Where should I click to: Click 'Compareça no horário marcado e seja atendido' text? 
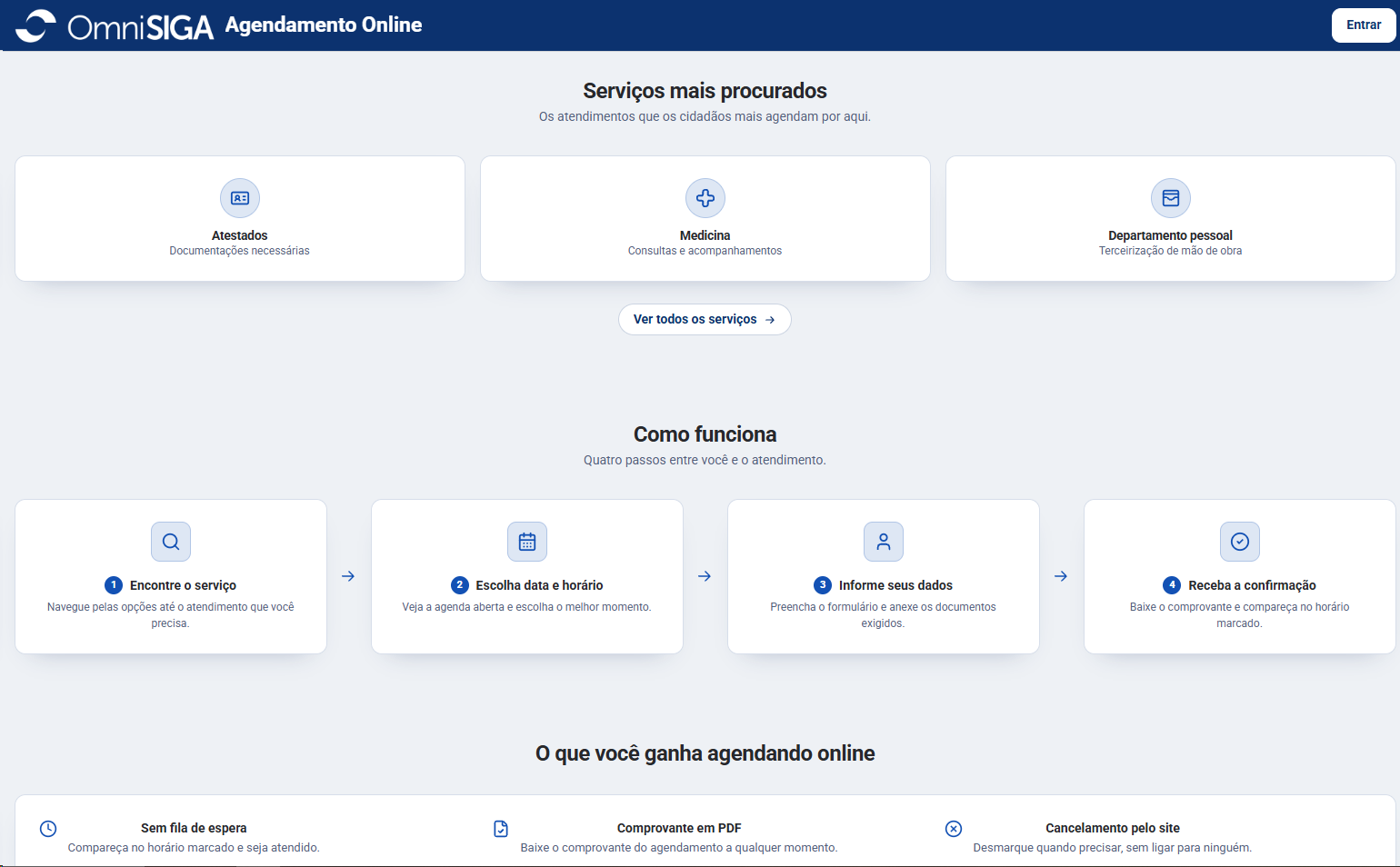coord(194,848)
